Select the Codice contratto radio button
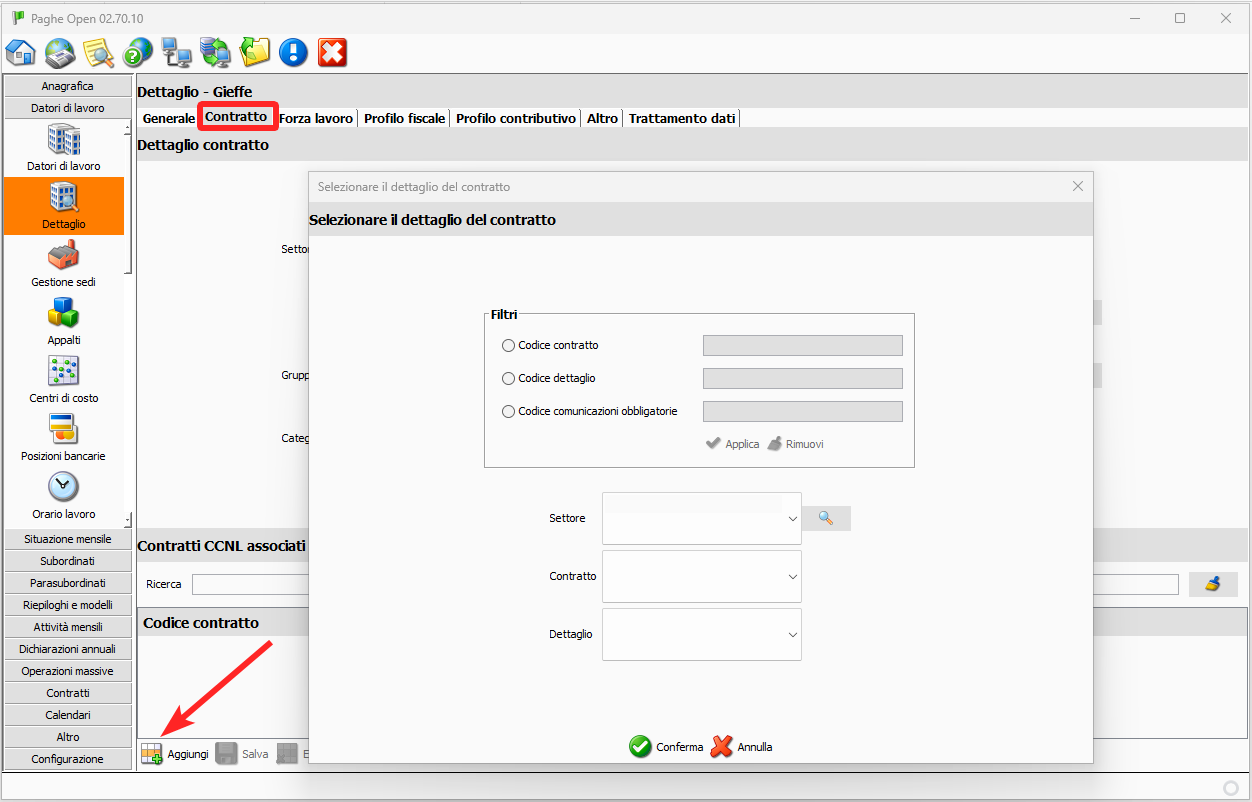 point(509,346)
